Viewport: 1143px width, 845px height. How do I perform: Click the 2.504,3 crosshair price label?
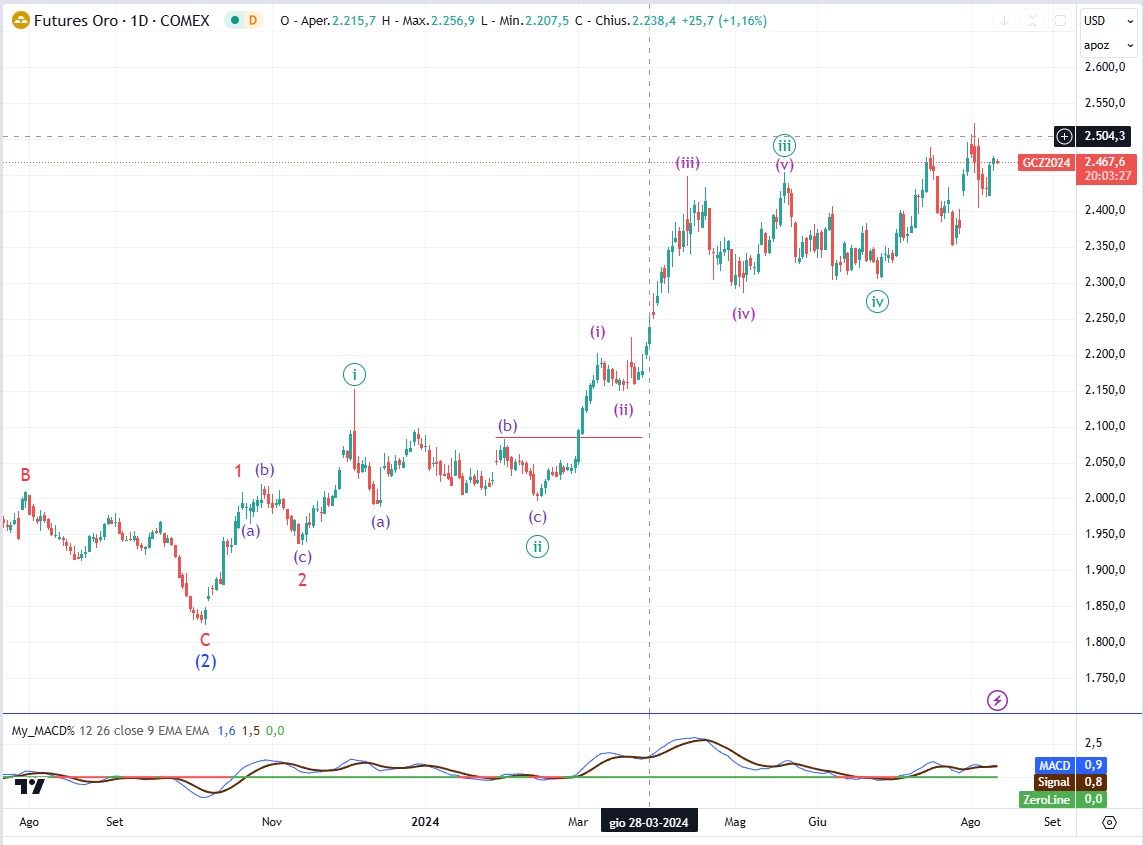(1105, 136)
